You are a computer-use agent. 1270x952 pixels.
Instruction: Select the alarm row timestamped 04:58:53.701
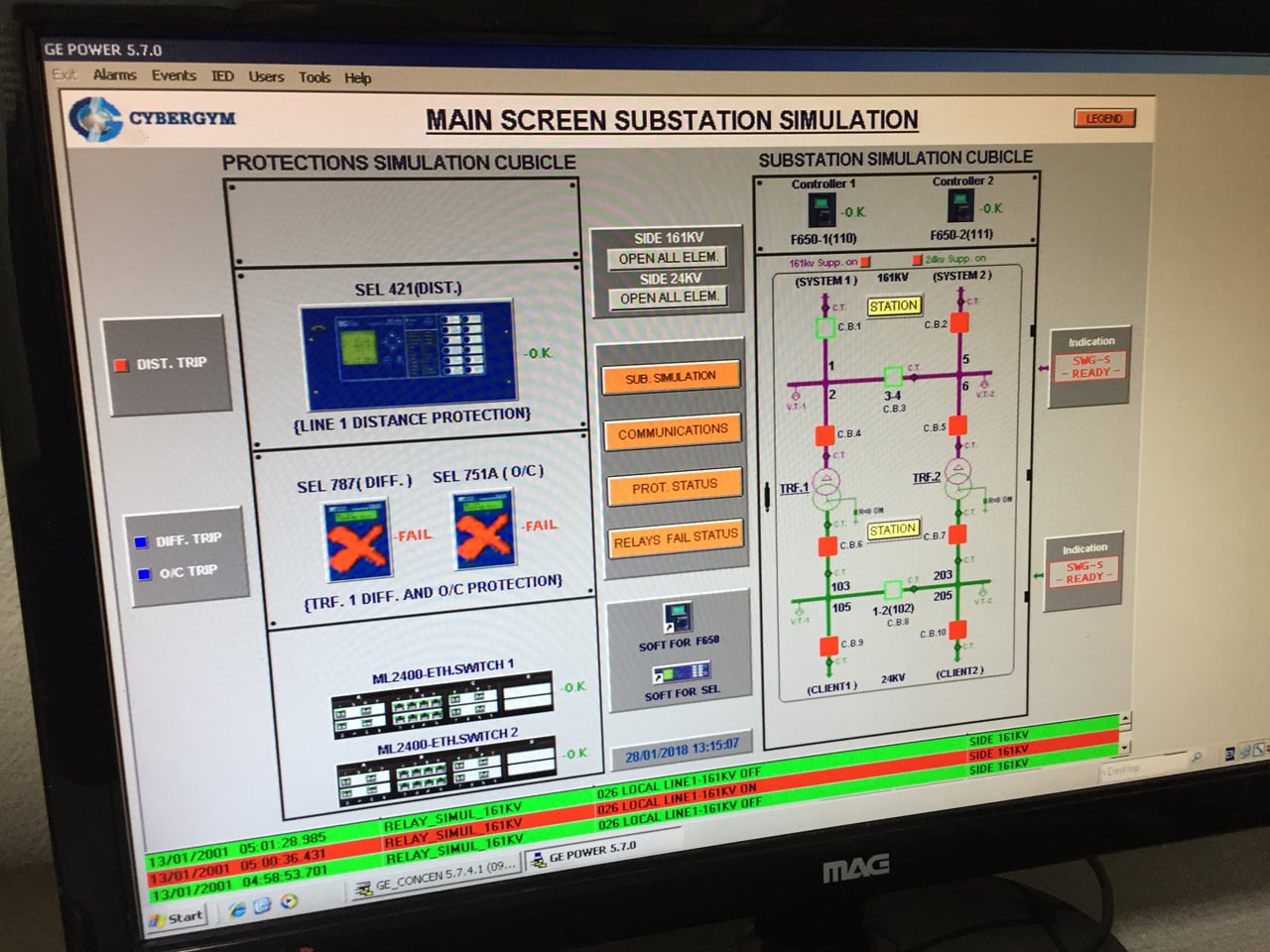coord(631,820)
